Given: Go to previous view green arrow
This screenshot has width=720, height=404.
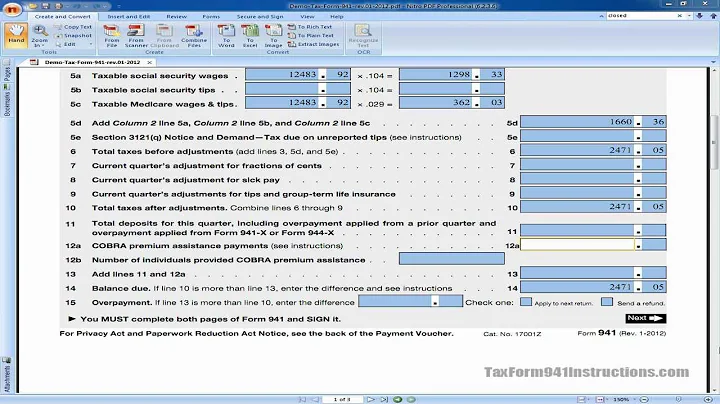Looking at the screenshot, I should coord(398,399).
